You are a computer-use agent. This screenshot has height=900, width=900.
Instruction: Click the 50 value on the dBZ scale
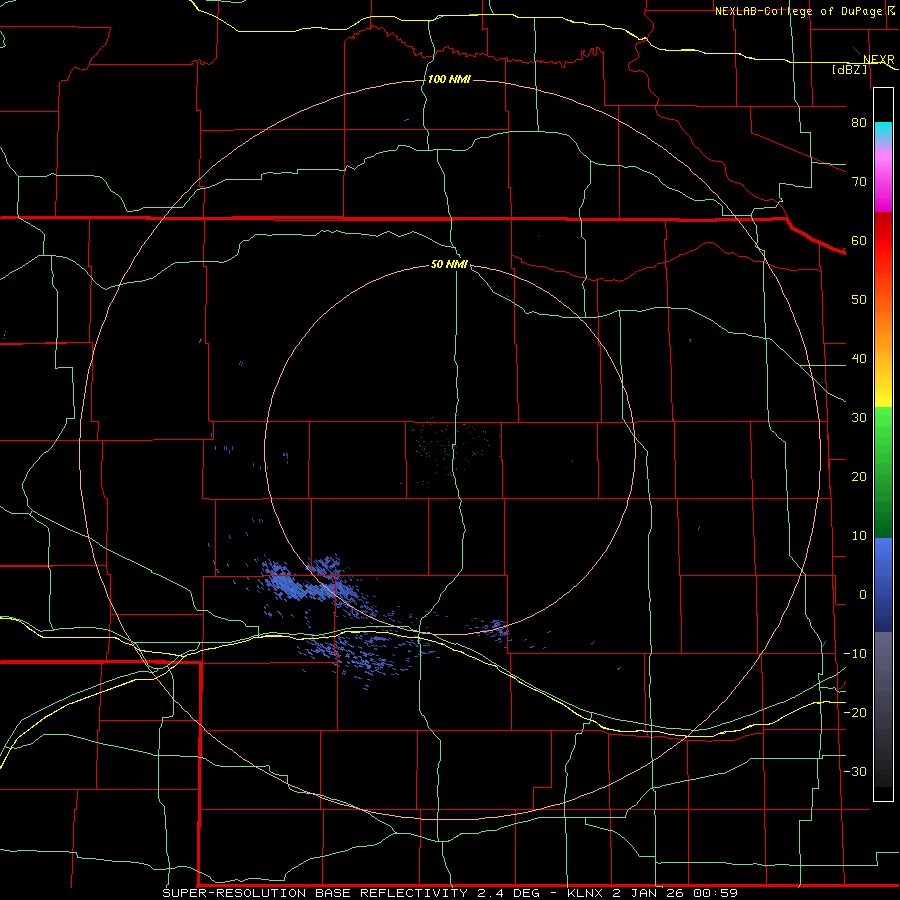(859, 300)
